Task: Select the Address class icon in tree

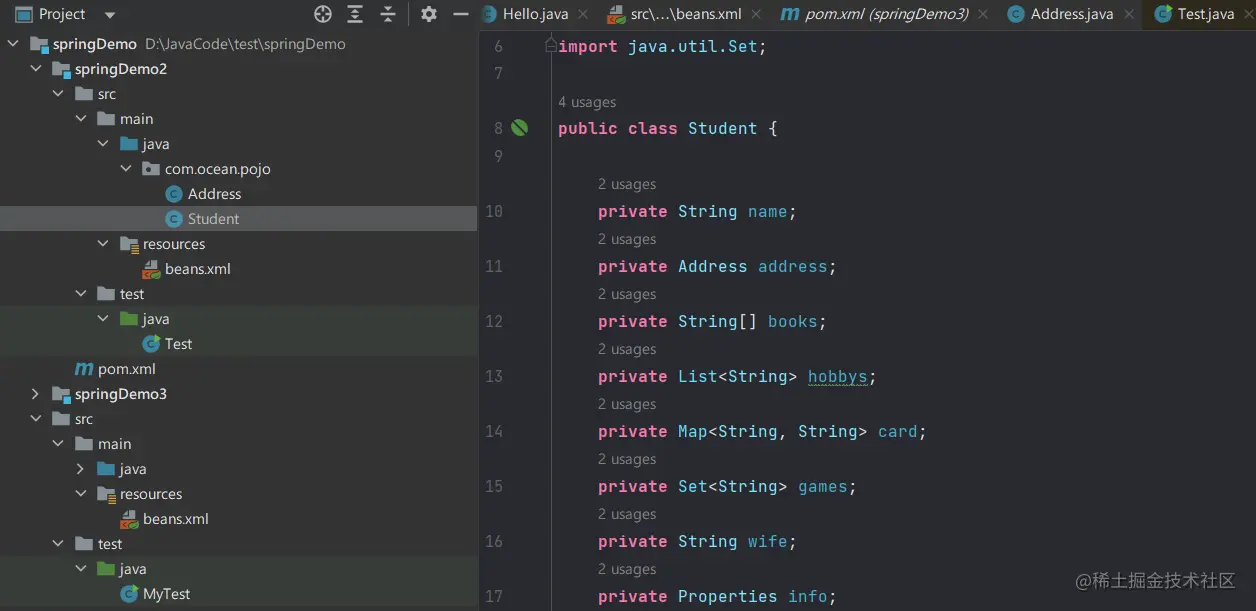Action: (x=174, y=194)
